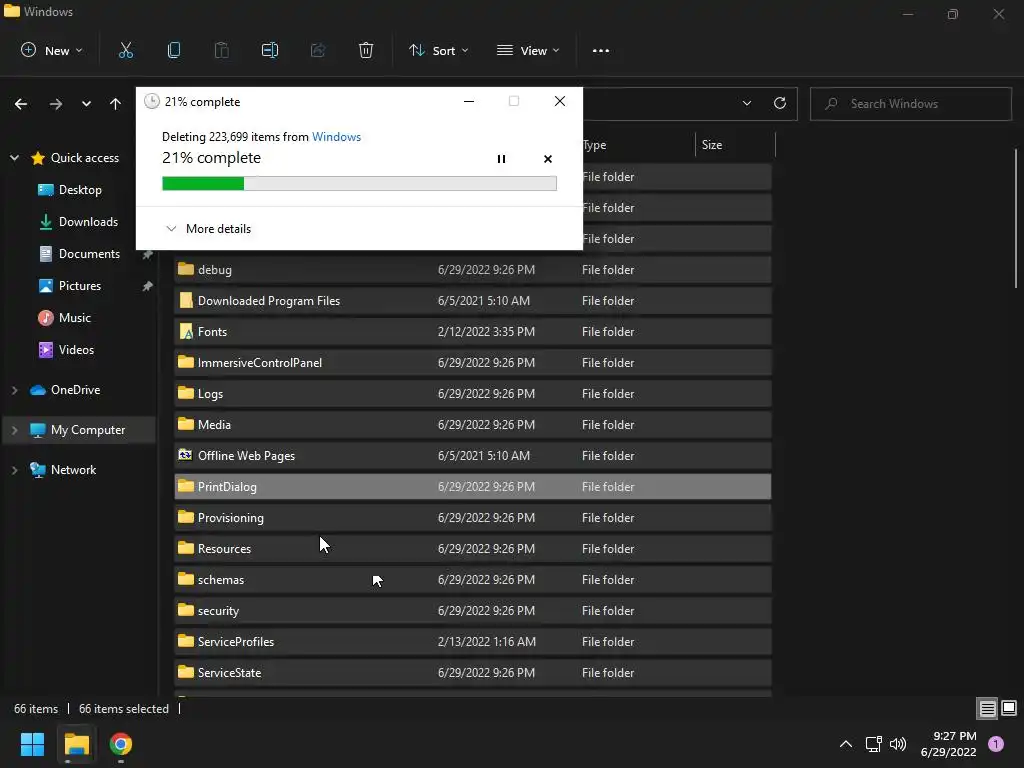The image size is (1024, 768).
Task: Collapse the Quick access tree node
Action: [14, 157]
